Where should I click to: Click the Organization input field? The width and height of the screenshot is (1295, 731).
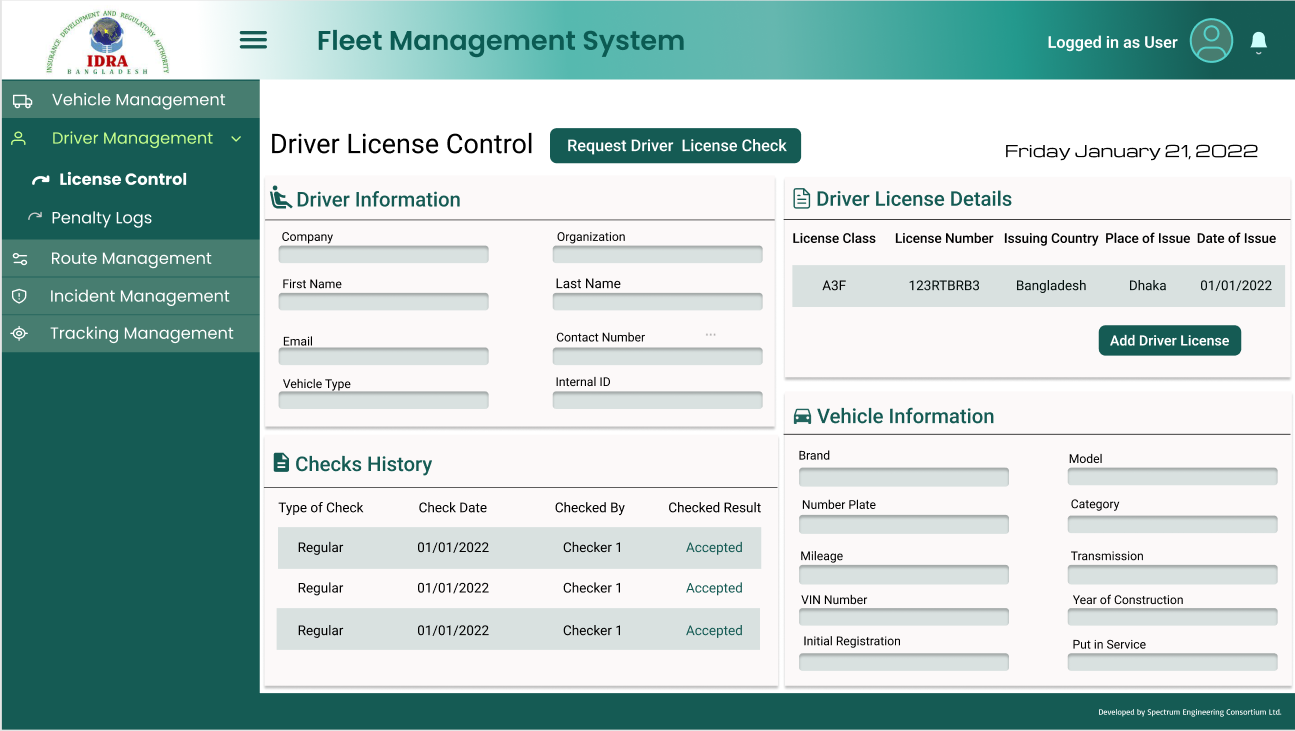click(658, 254)
